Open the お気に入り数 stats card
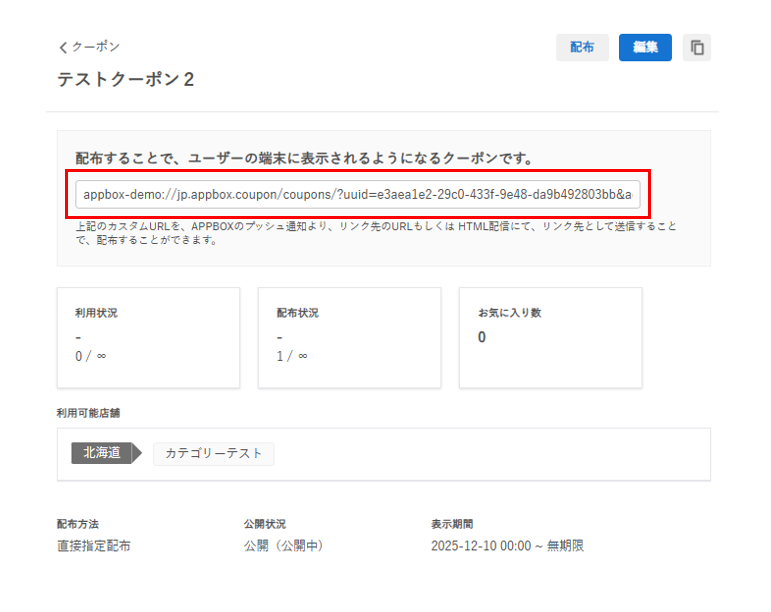771x612 pixels. click(x=551, y=338)
